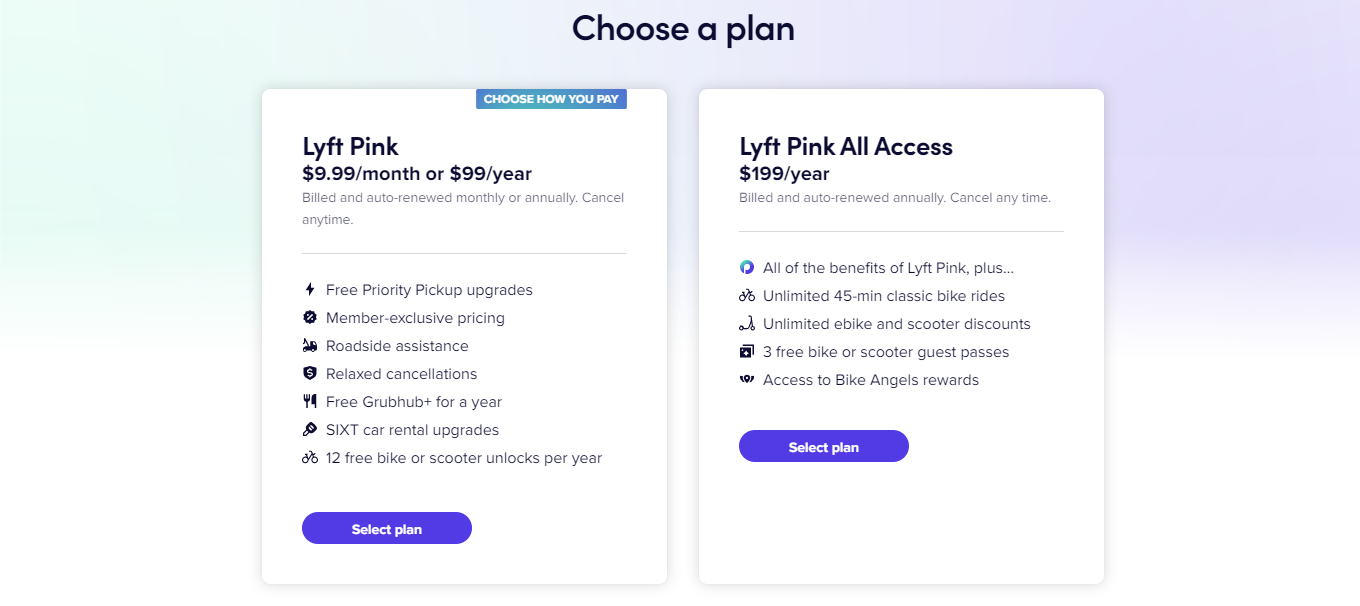Select plan for Lyft Pink
The width and height of the screenshot is (1360, 606).
(x=386, y=528)
